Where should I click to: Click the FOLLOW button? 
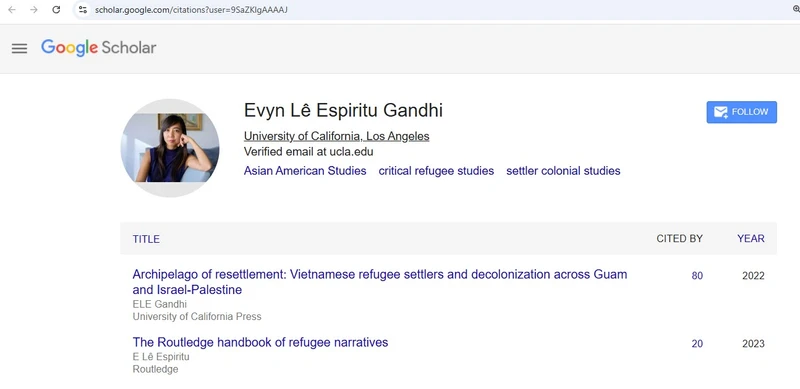(741, 112)
